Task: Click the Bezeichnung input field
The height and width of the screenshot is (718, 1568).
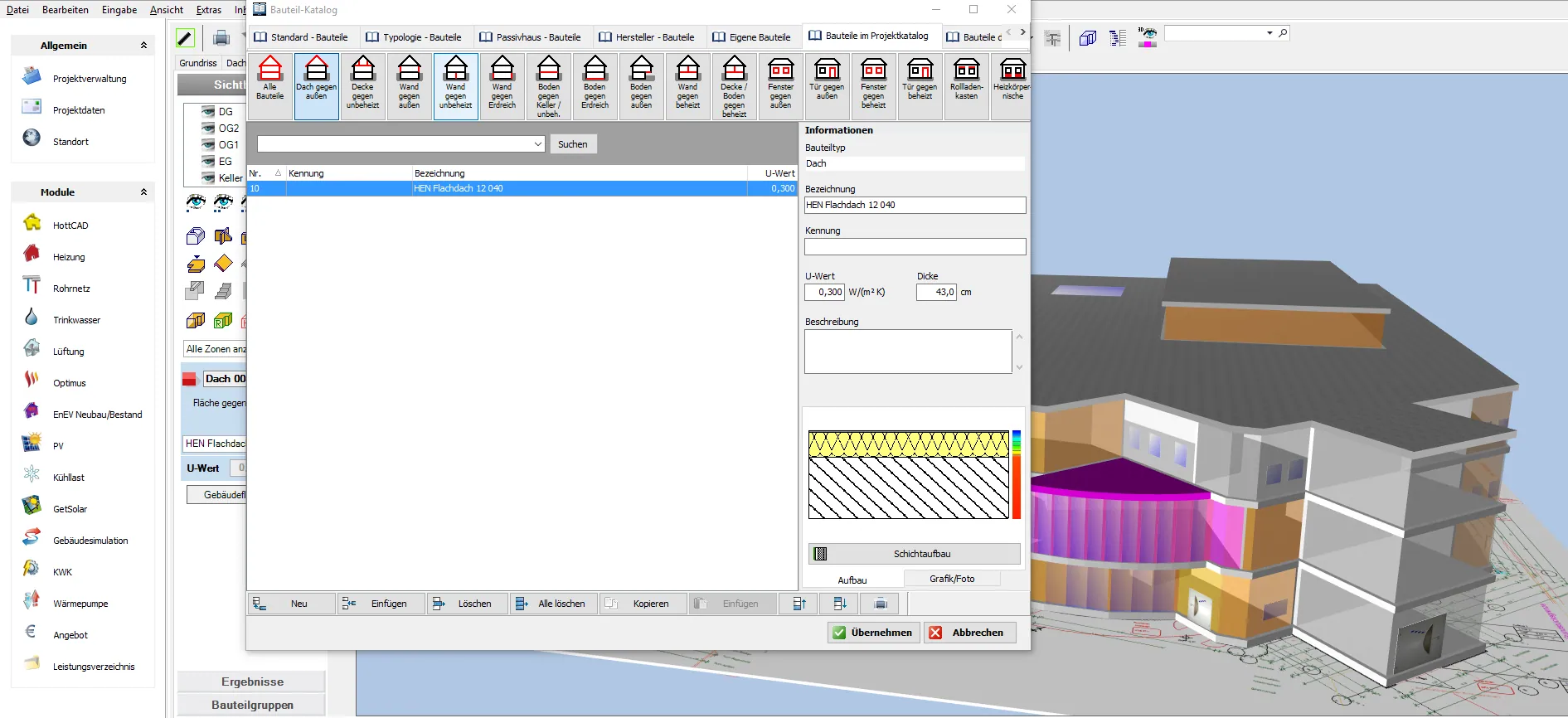Action: tap(915, 205)
